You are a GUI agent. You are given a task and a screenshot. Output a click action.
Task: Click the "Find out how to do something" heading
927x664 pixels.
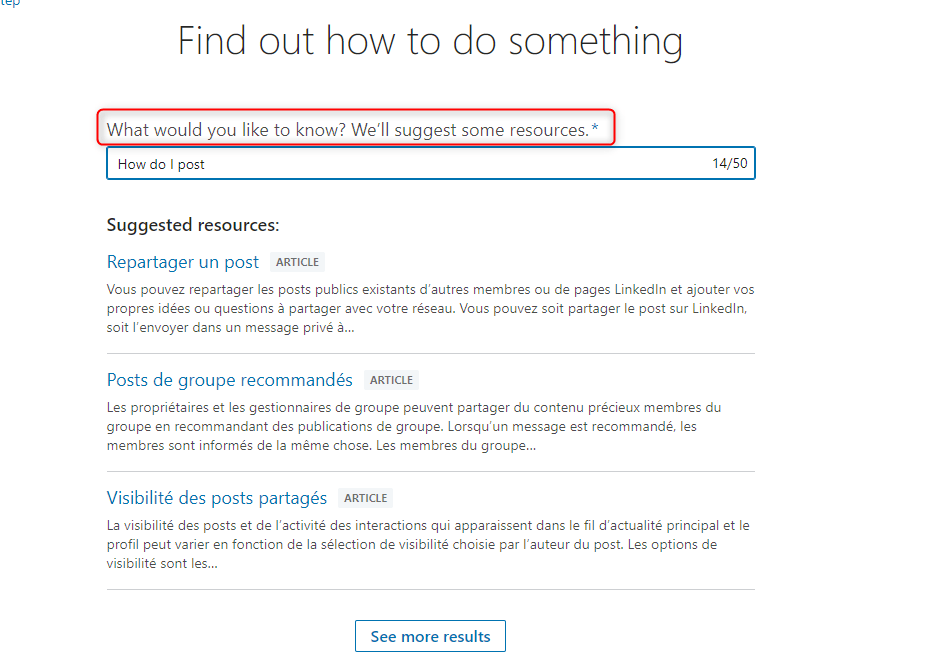pyautogui.click(x=430, y=42)
